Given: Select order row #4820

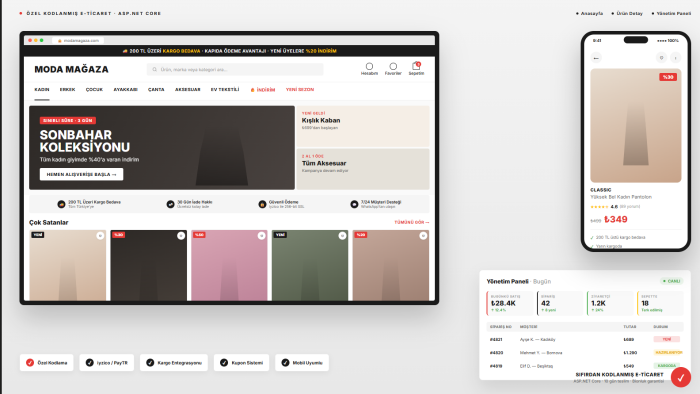Looking at the screenshot, I should 585,353.
